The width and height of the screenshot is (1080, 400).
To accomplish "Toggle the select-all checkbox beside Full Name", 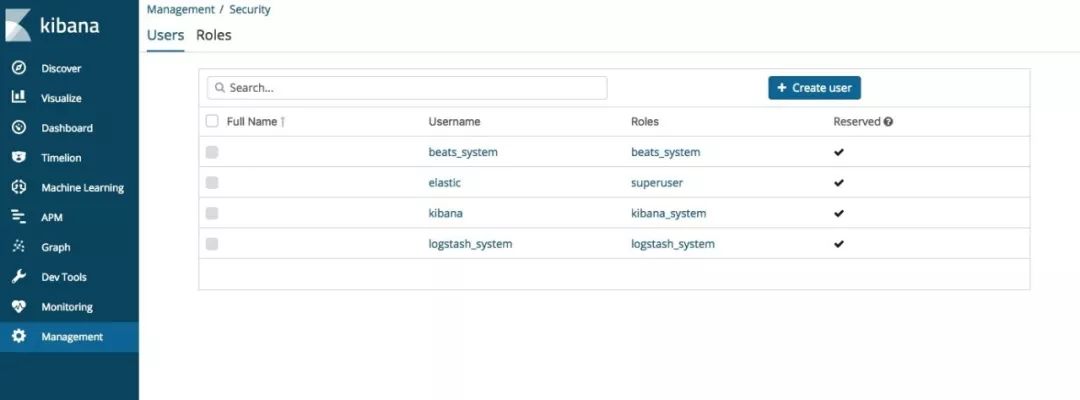I will click(212, 121).
